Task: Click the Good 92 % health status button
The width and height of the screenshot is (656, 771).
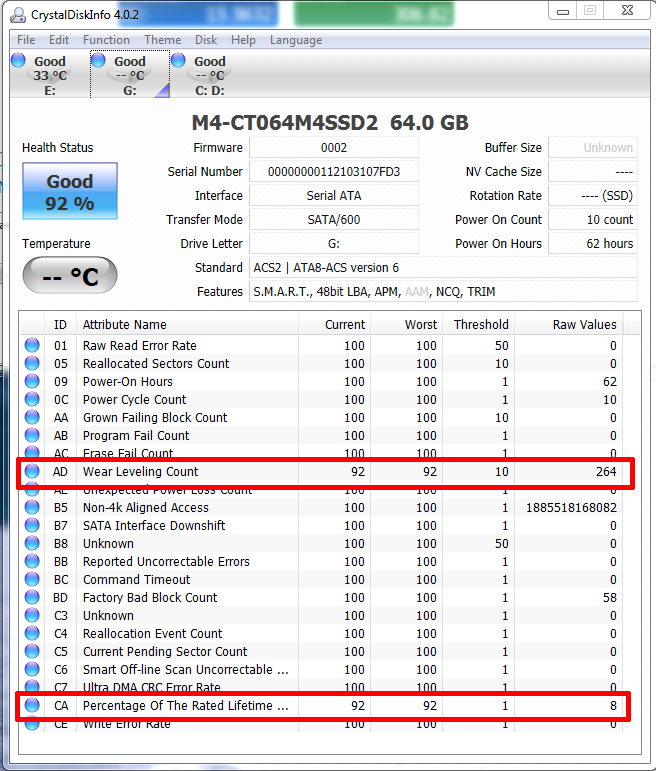Action: pyautogui.click(x=70, y=191)
